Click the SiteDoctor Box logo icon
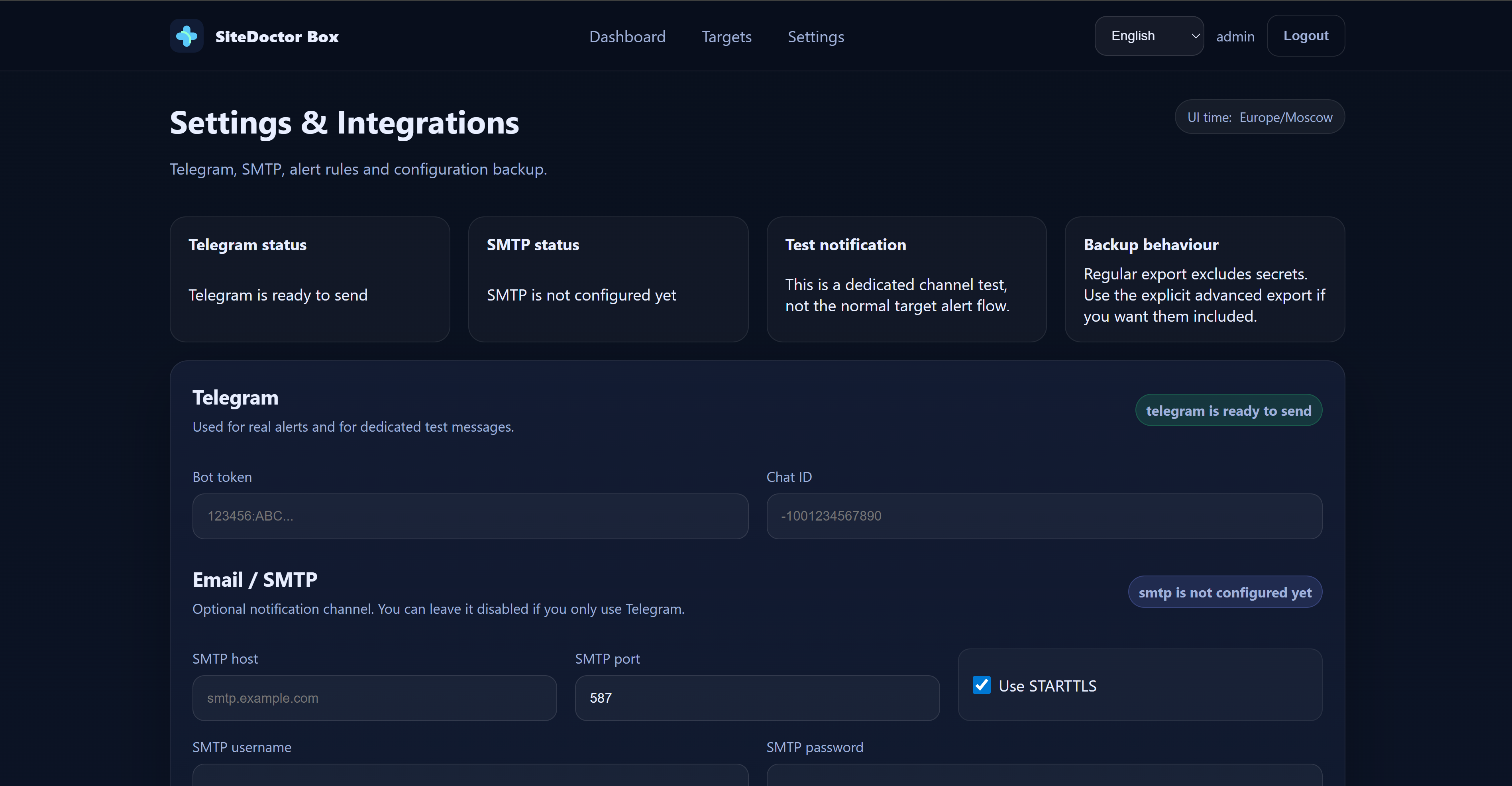 pyautogui.click(x=187, y=36)
